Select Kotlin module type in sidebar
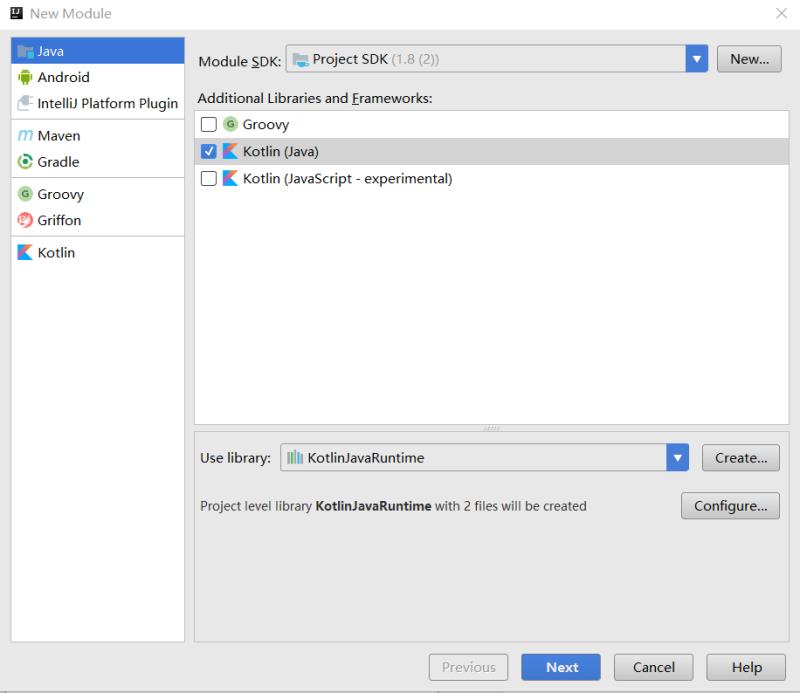 pyautogui.click(x=97, y=253)
